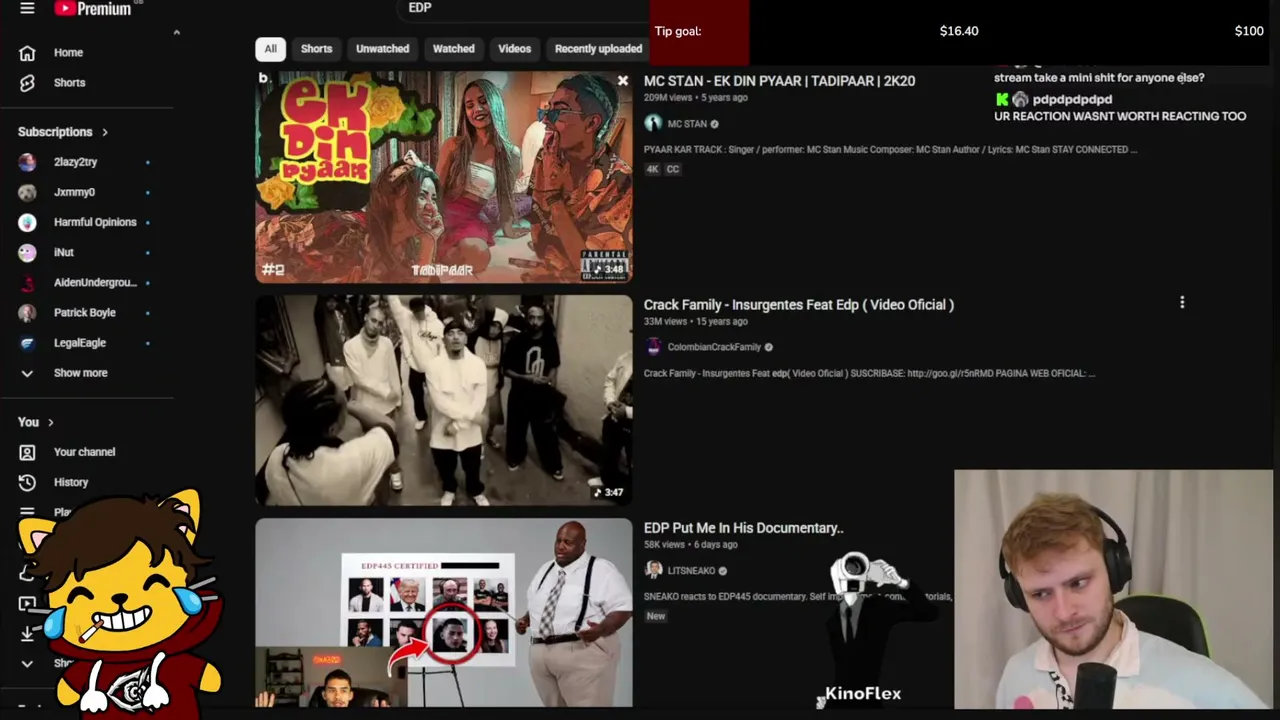
Task: Click the MC STAN channel avatar
Action: click(653, 124)
